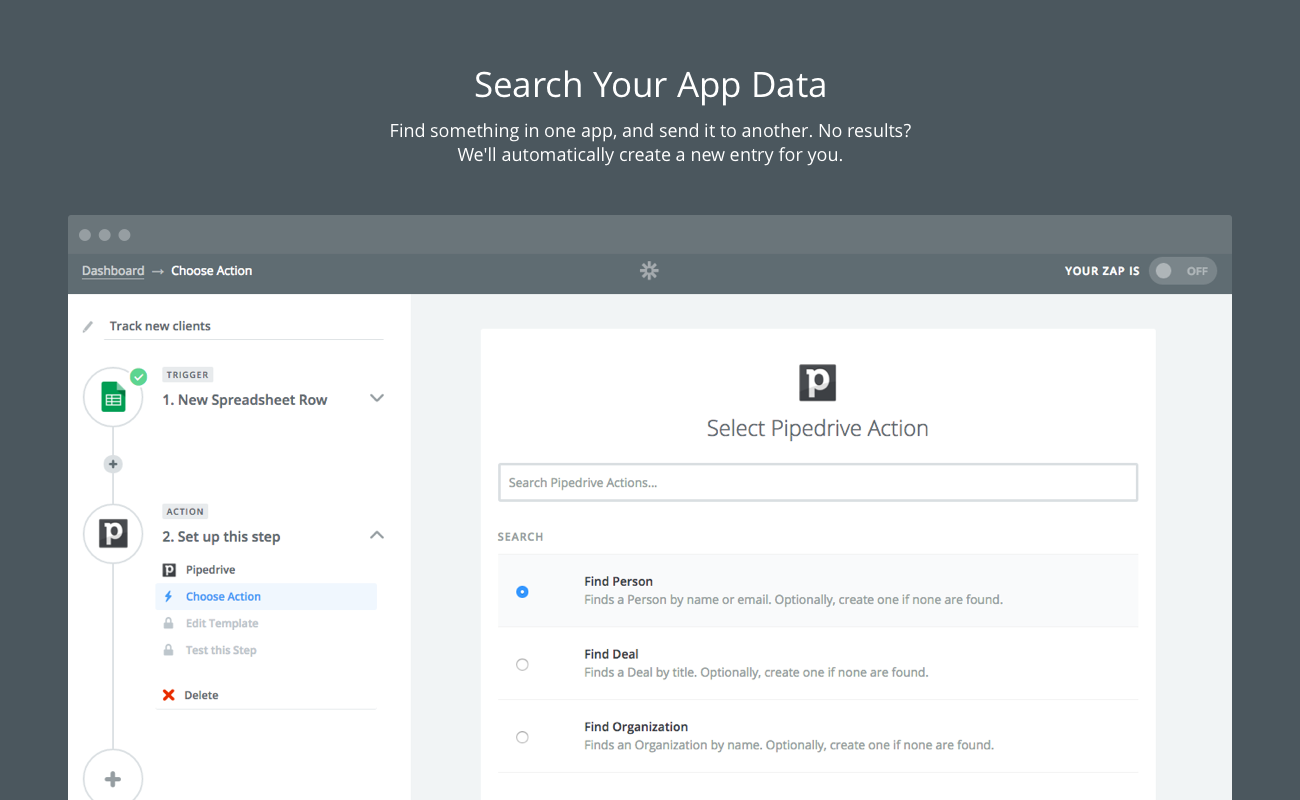Click the Google Sheets trigger icon
Viewport: 1300px width, 800px height.
[113, 398]
